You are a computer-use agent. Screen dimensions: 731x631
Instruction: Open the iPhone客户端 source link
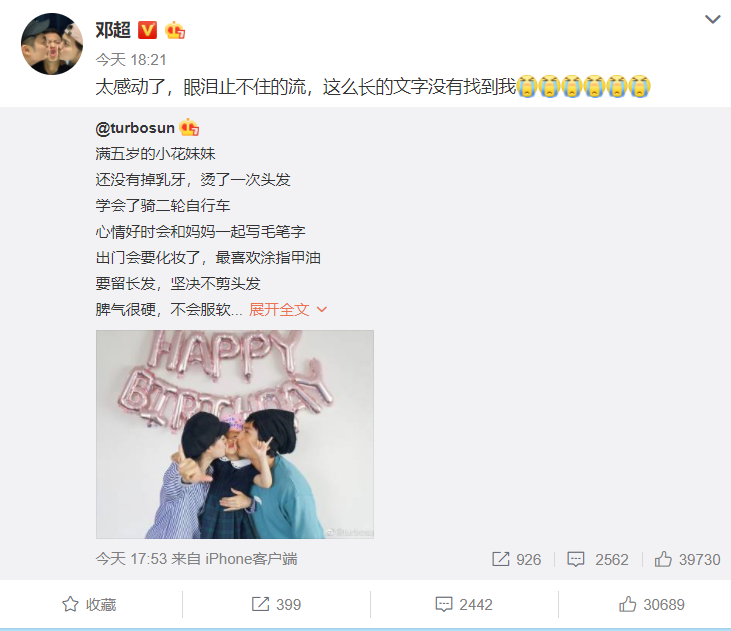251,559
